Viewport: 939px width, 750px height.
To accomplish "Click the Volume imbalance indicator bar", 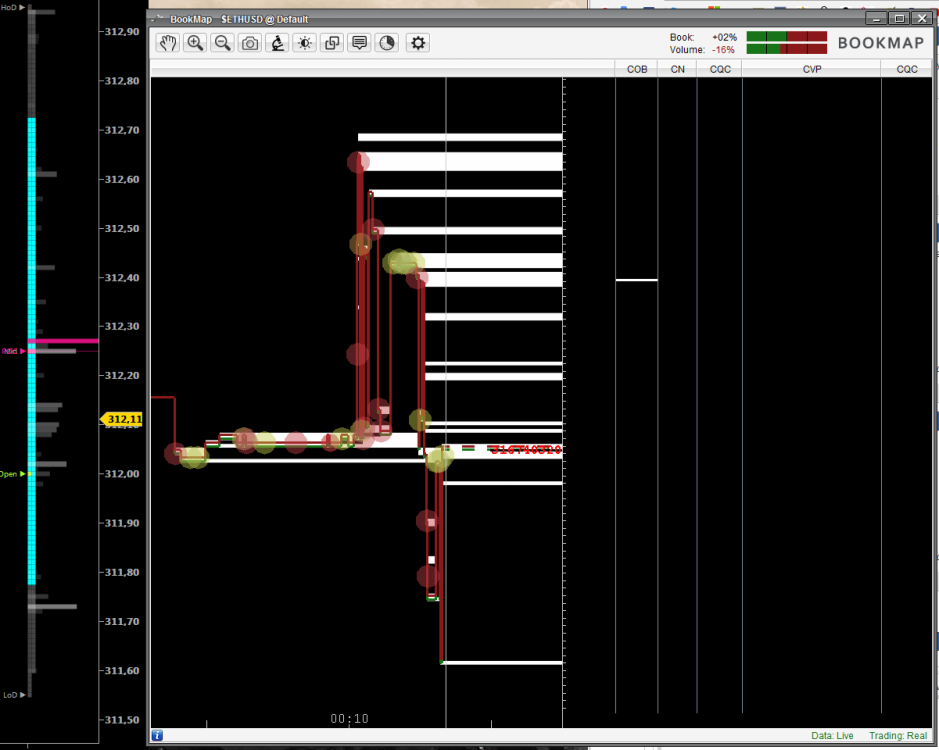I will [786, 49].
